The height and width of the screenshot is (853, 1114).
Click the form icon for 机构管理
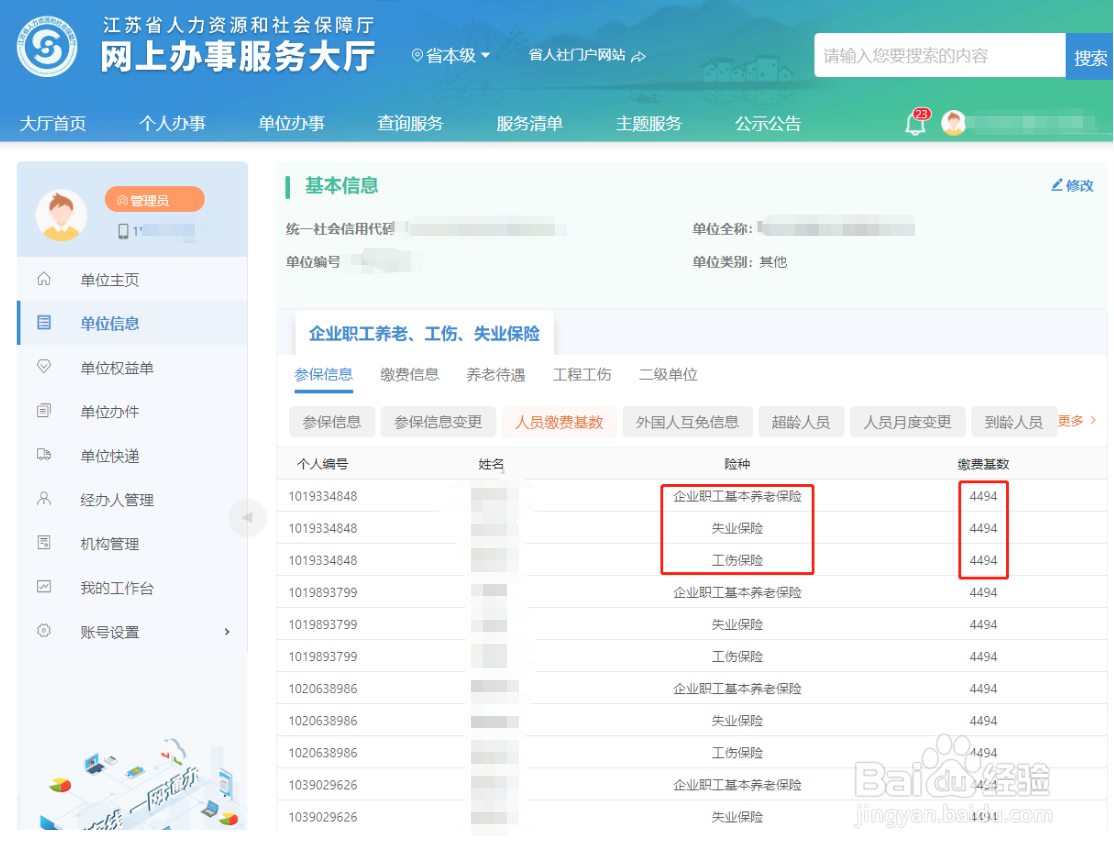pyautogui.click(x=44, y=543)
